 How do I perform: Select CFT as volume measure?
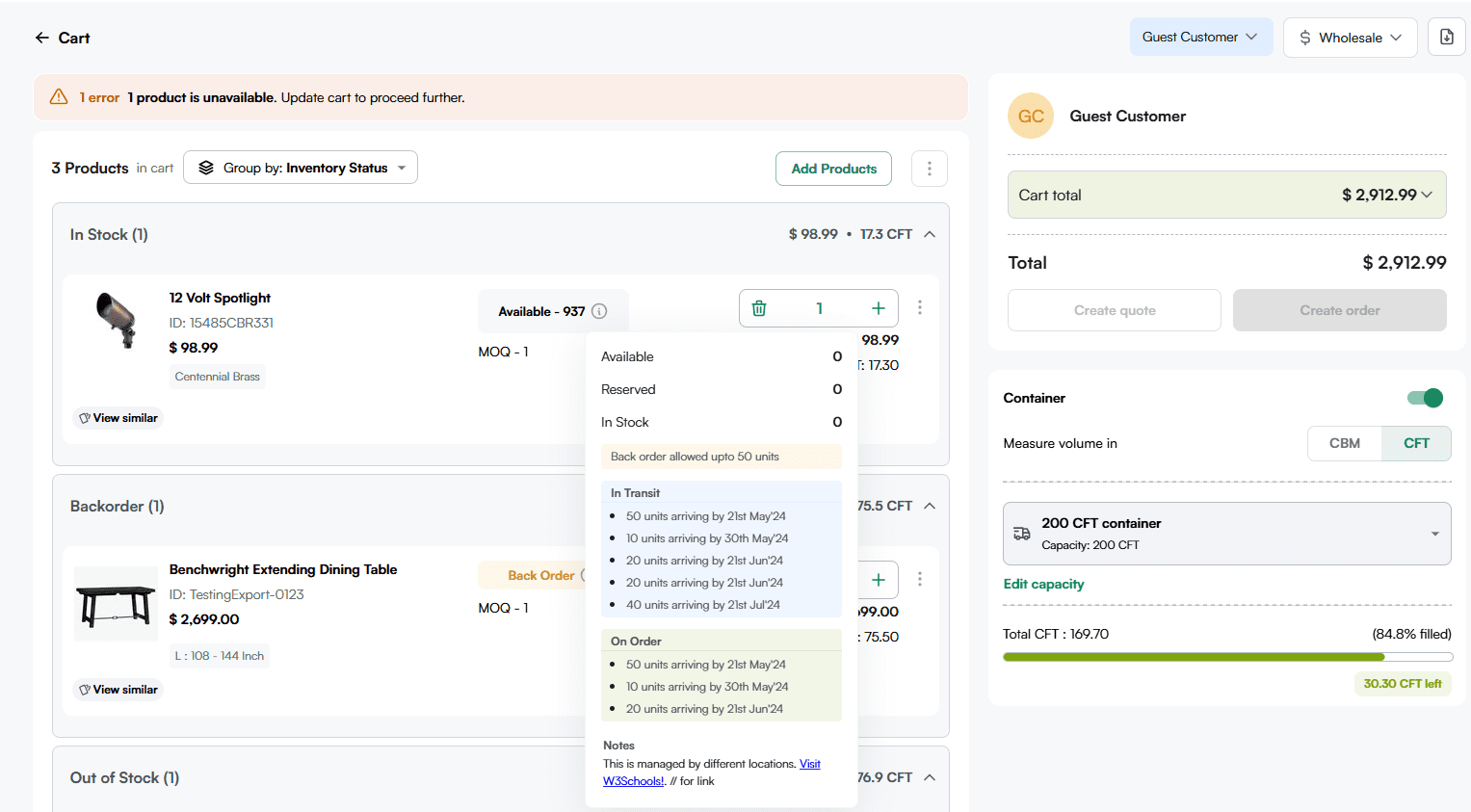[1415, 443]
